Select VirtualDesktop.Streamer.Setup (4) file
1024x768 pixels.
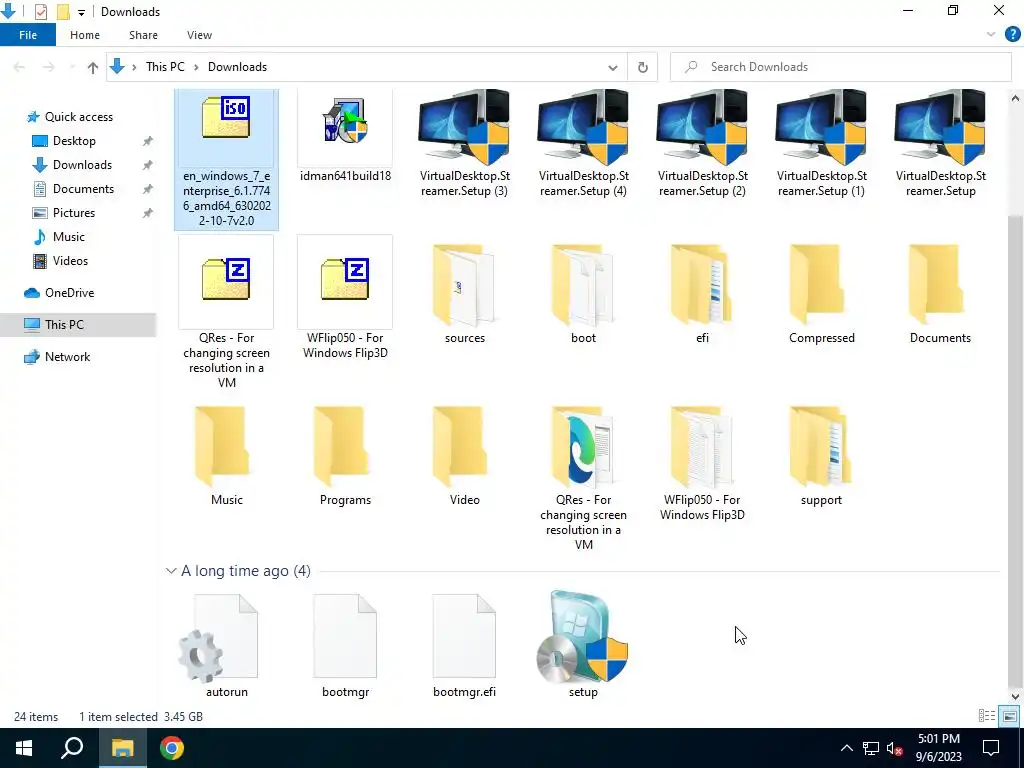point(583,144)
